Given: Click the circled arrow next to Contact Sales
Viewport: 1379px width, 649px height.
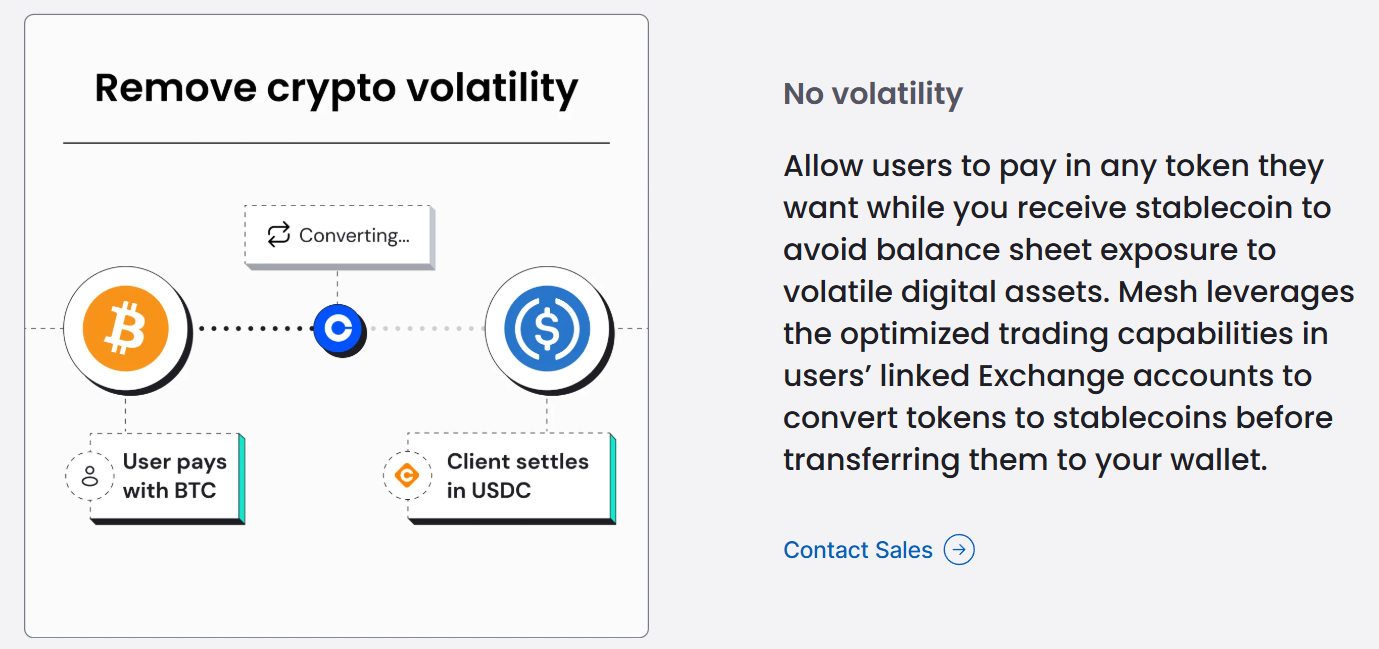Looking at the screenshot, I should [x=959, y=550].
